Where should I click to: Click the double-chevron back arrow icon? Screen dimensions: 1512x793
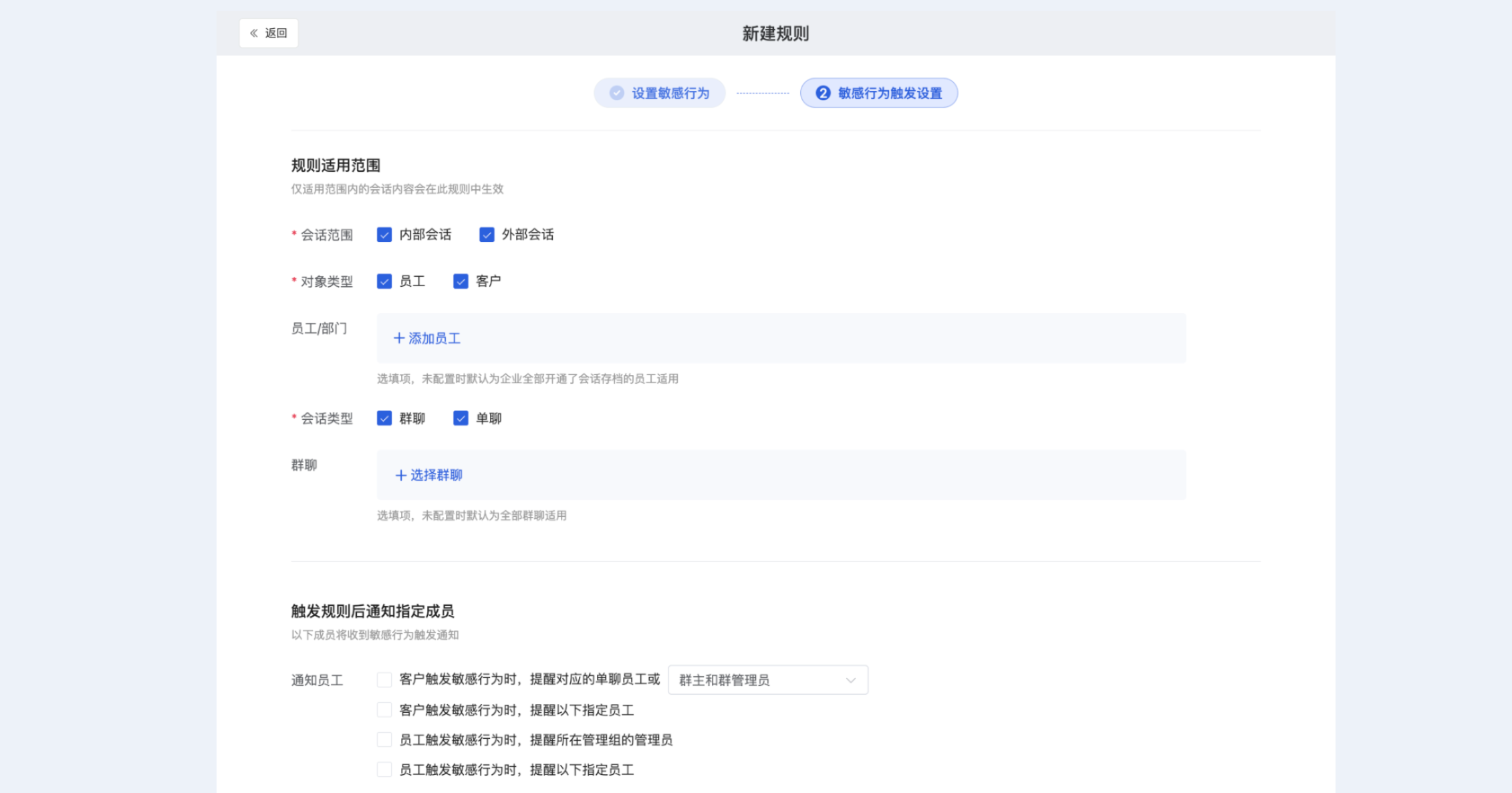click(x=254, y=33)
